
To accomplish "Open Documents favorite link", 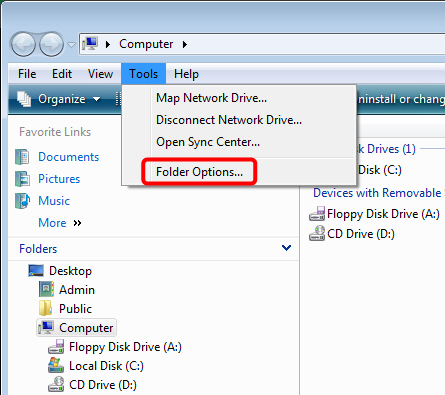I will pyautogui.click(x=69, y=157).
